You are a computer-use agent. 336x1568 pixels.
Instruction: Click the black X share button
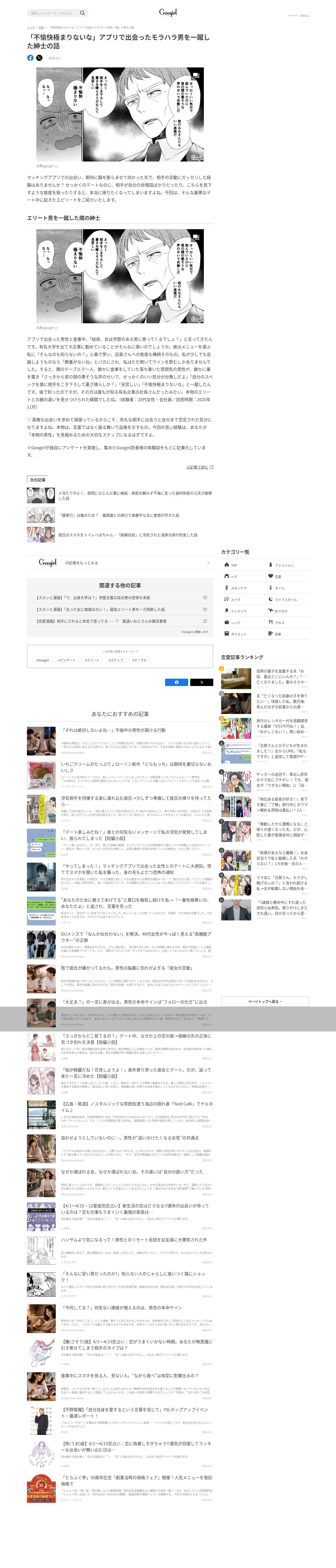[x=202, y=682]
